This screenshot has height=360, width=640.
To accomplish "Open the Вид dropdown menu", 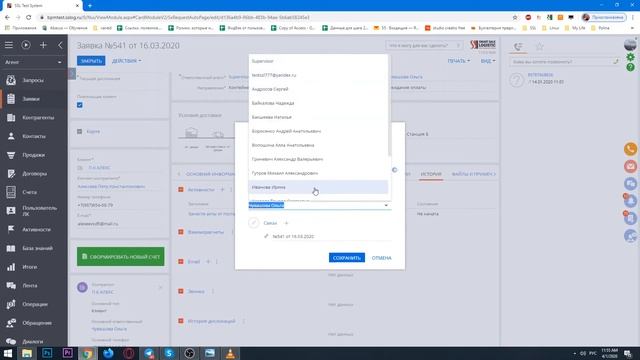I will click(x=488, y=61).
